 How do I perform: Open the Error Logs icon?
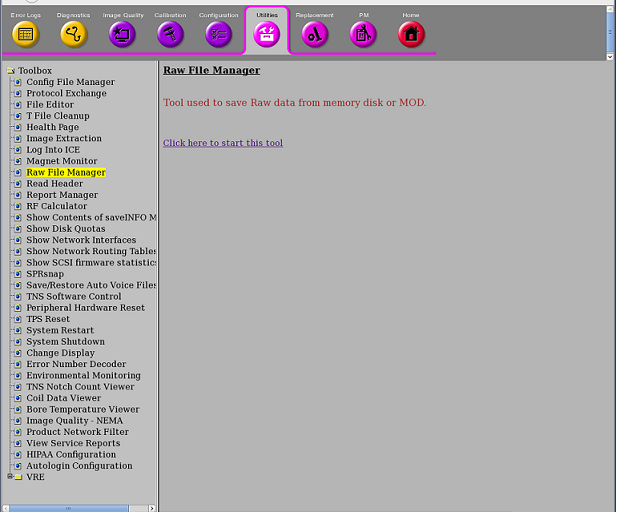(26, 34)
